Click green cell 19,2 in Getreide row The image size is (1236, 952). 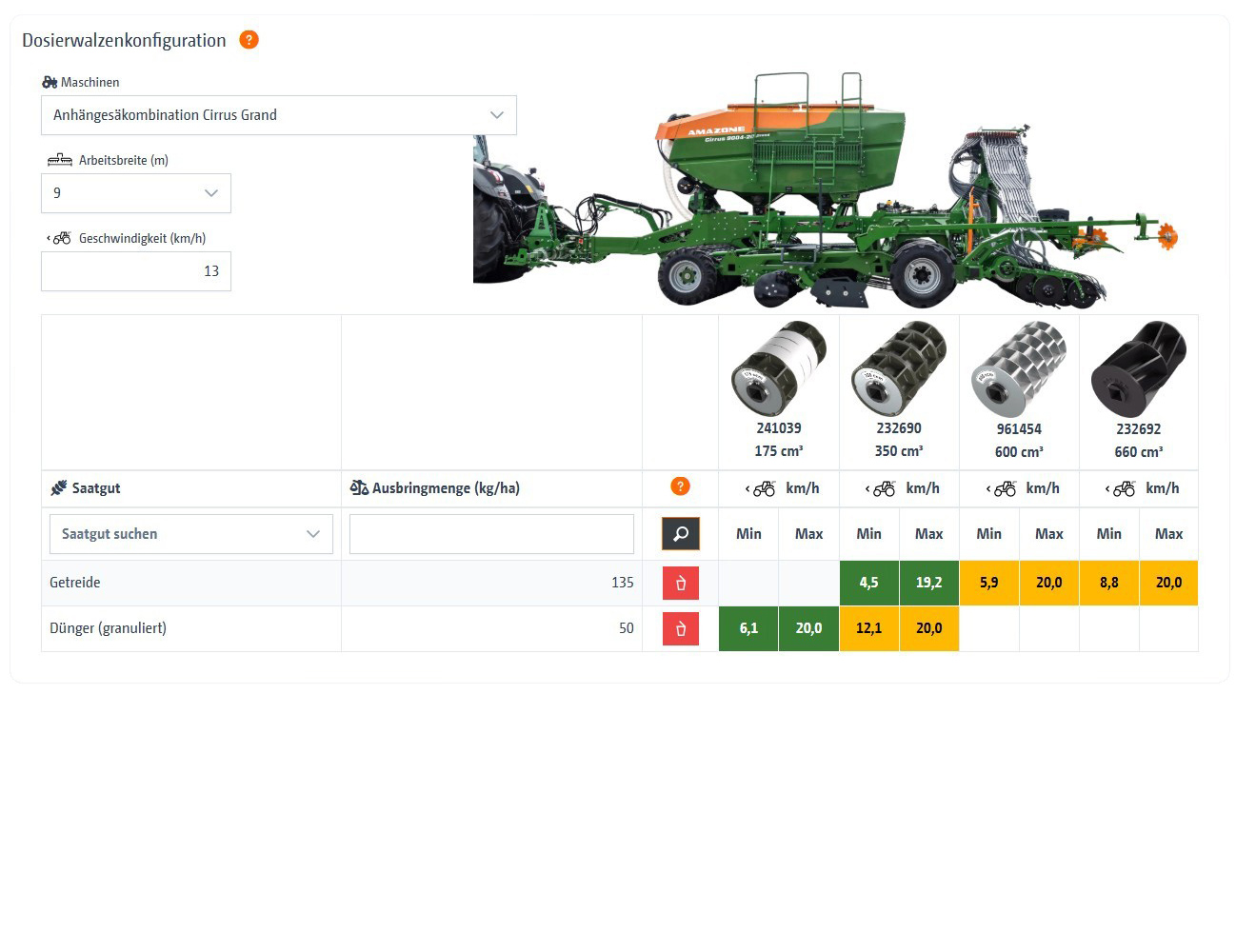point(929,583)
